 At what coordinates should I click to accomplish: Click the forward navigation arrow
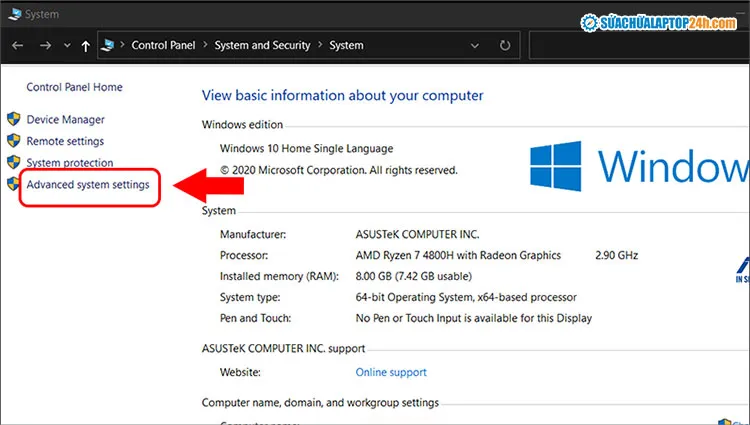(45, 45)
